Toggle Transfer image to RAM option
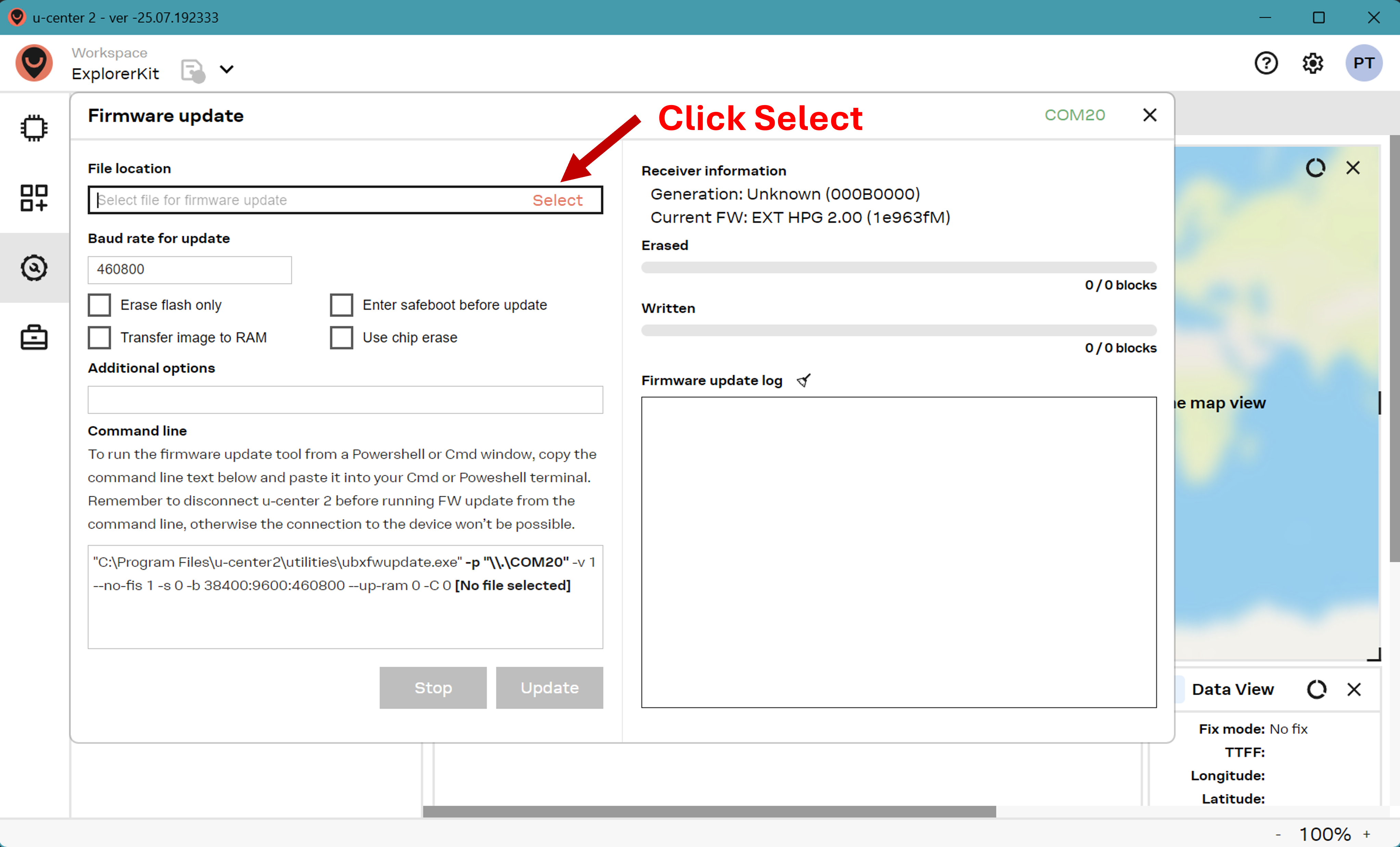This screenshot has width=1400, height=847. click(99, 337)
